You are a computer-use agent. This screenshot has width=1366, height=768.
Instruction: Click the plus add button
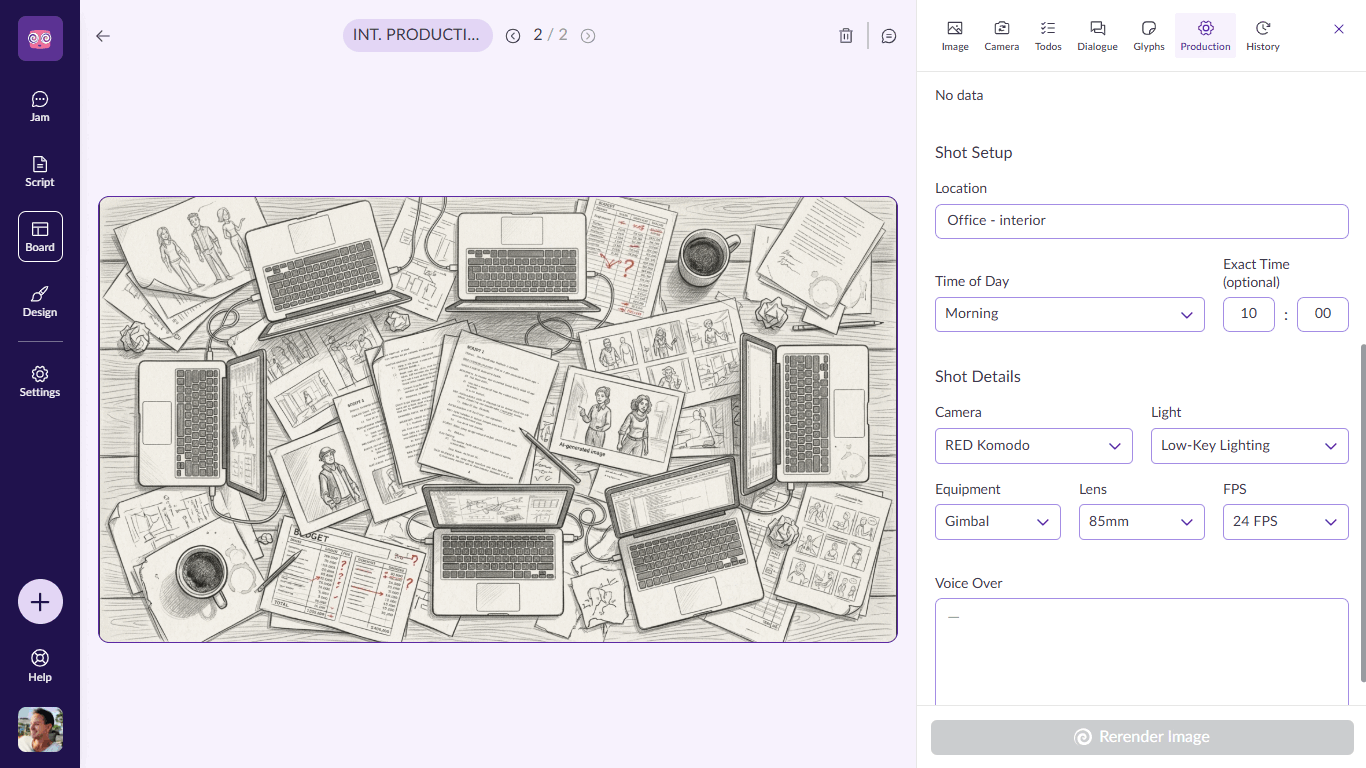[40, 602]
